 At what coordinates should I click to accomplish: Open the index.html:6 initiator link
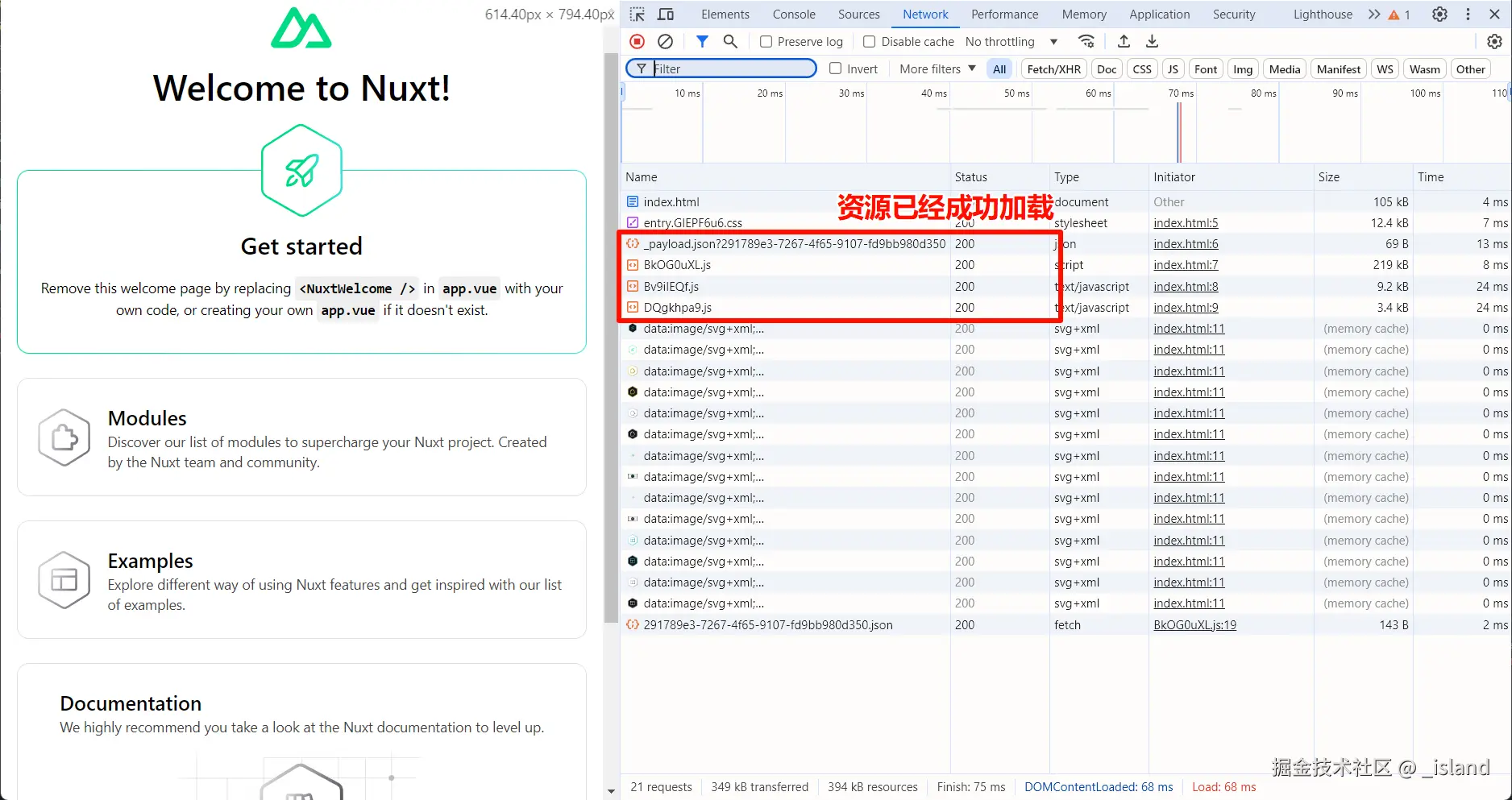(1186, 244)
